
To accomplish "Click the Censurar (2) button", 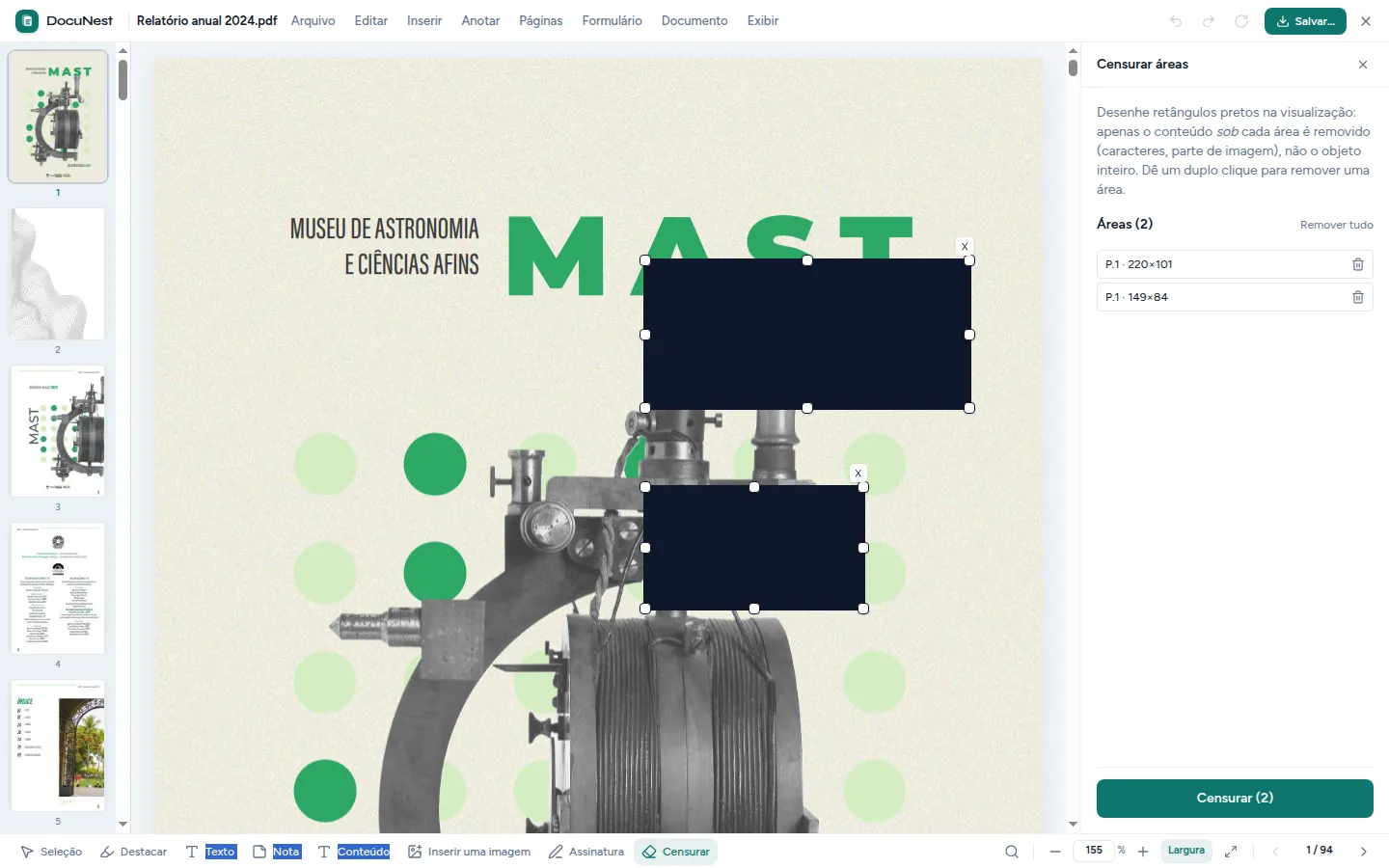I will (1235, 799).
